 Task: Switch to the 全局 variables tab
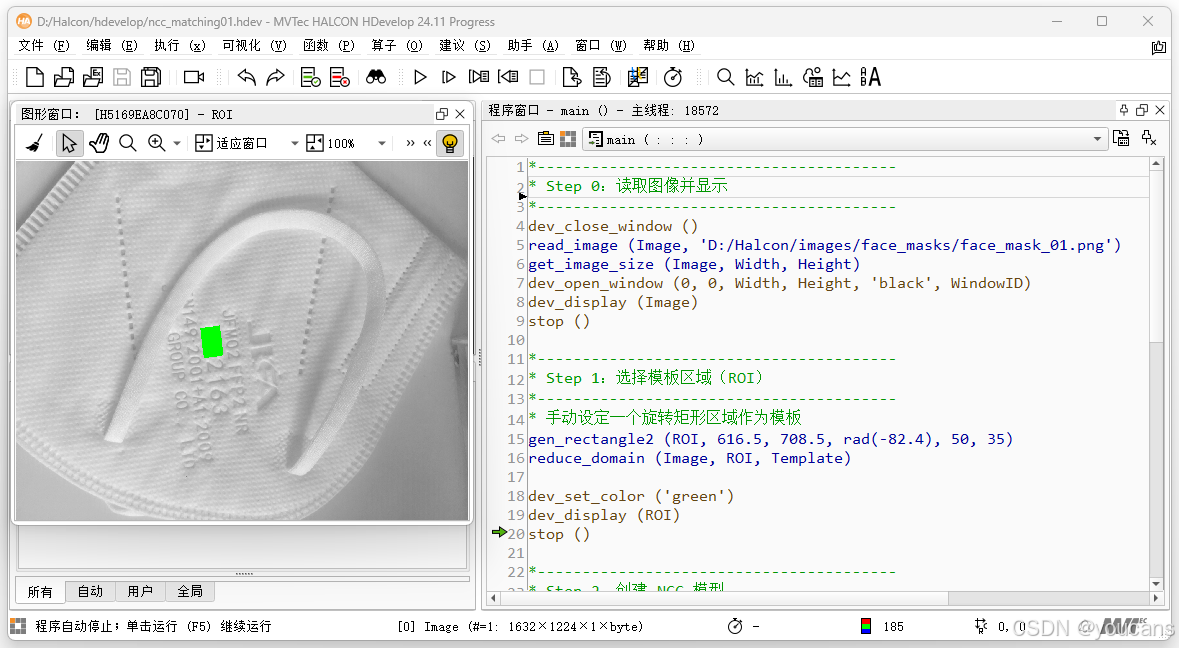point(189,592)
